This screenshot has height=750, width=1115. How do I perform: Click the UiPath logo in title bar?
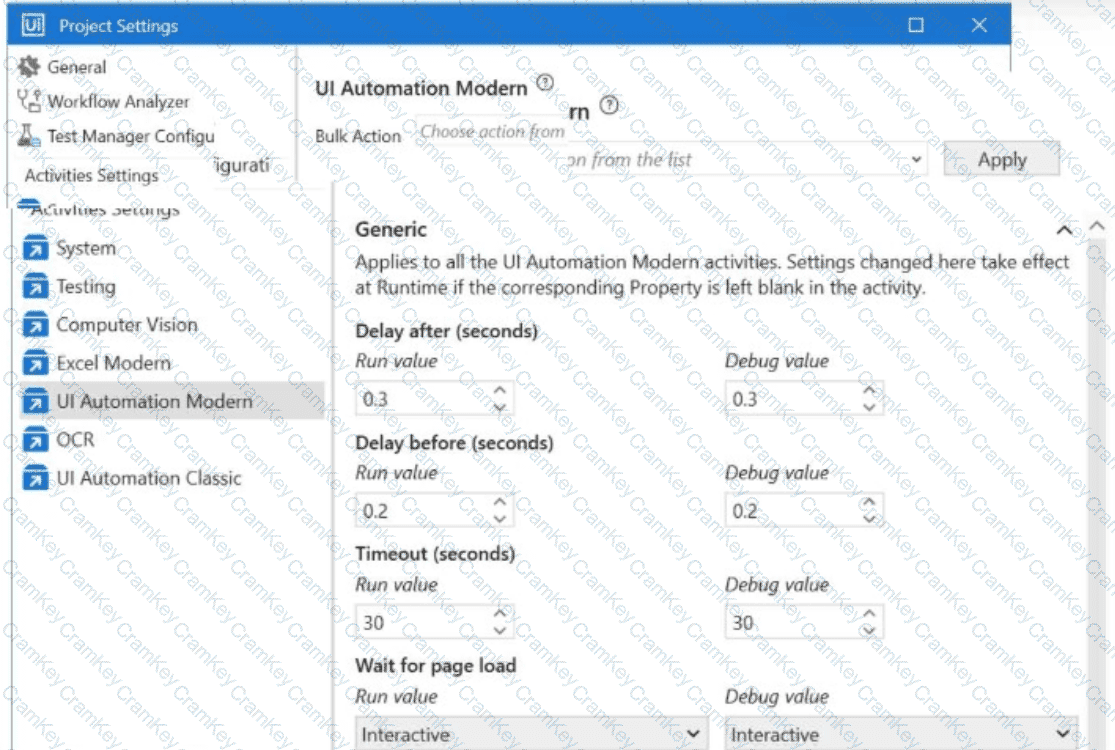[x=33, y=26]
